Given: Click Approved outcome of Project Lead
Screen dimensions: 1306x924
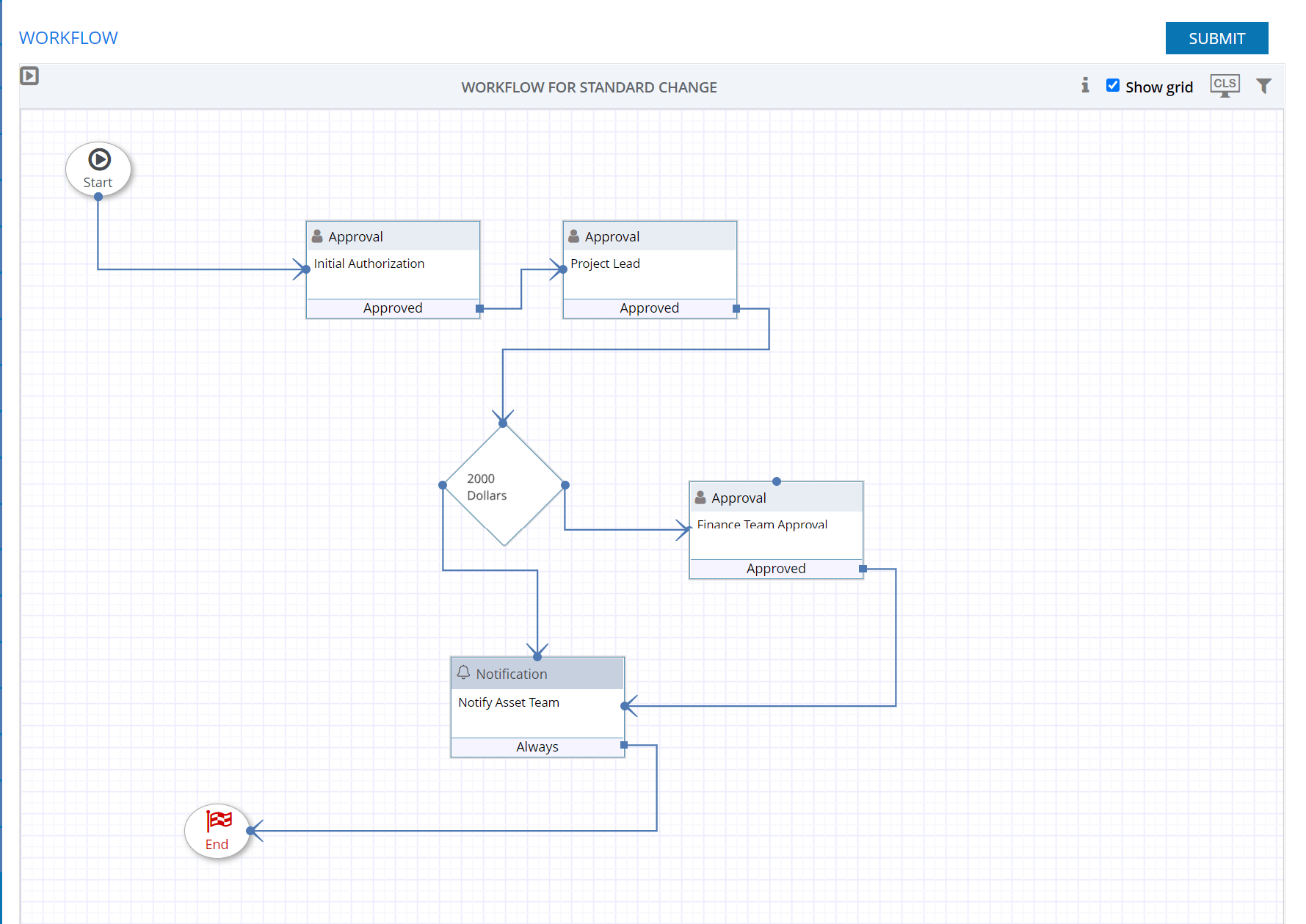Looking at the screenshot, I should click(650, 308).
